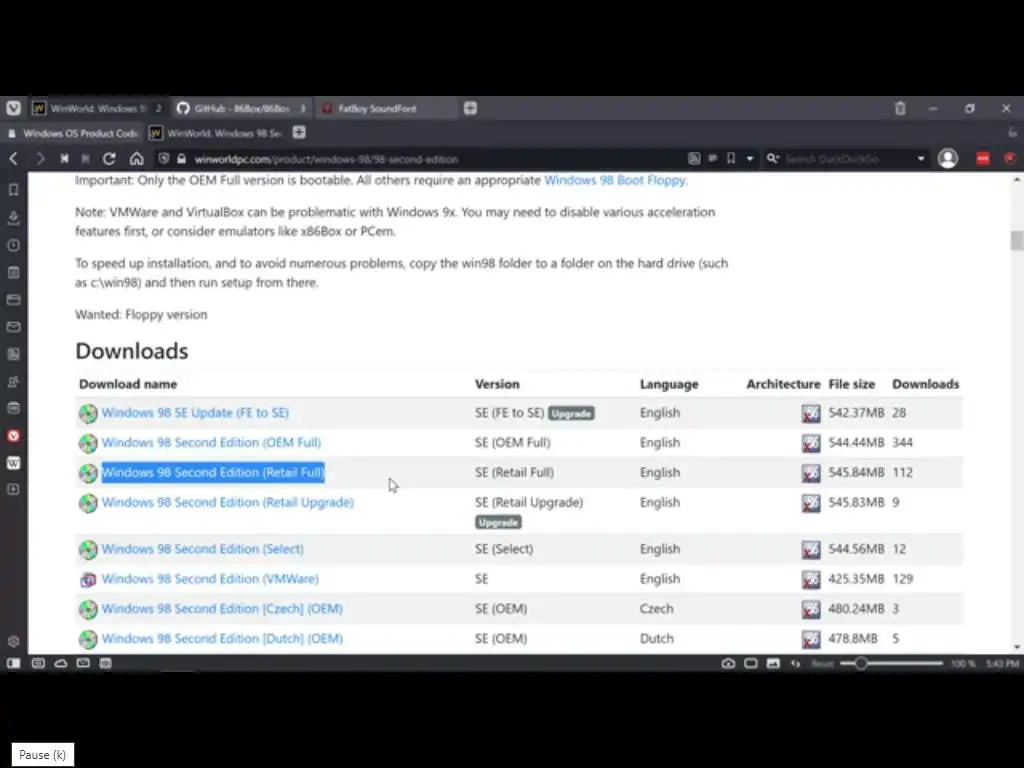Click the Downloads column header
Viewport: 1024px width, 768px height.
[x=925, y=384]
